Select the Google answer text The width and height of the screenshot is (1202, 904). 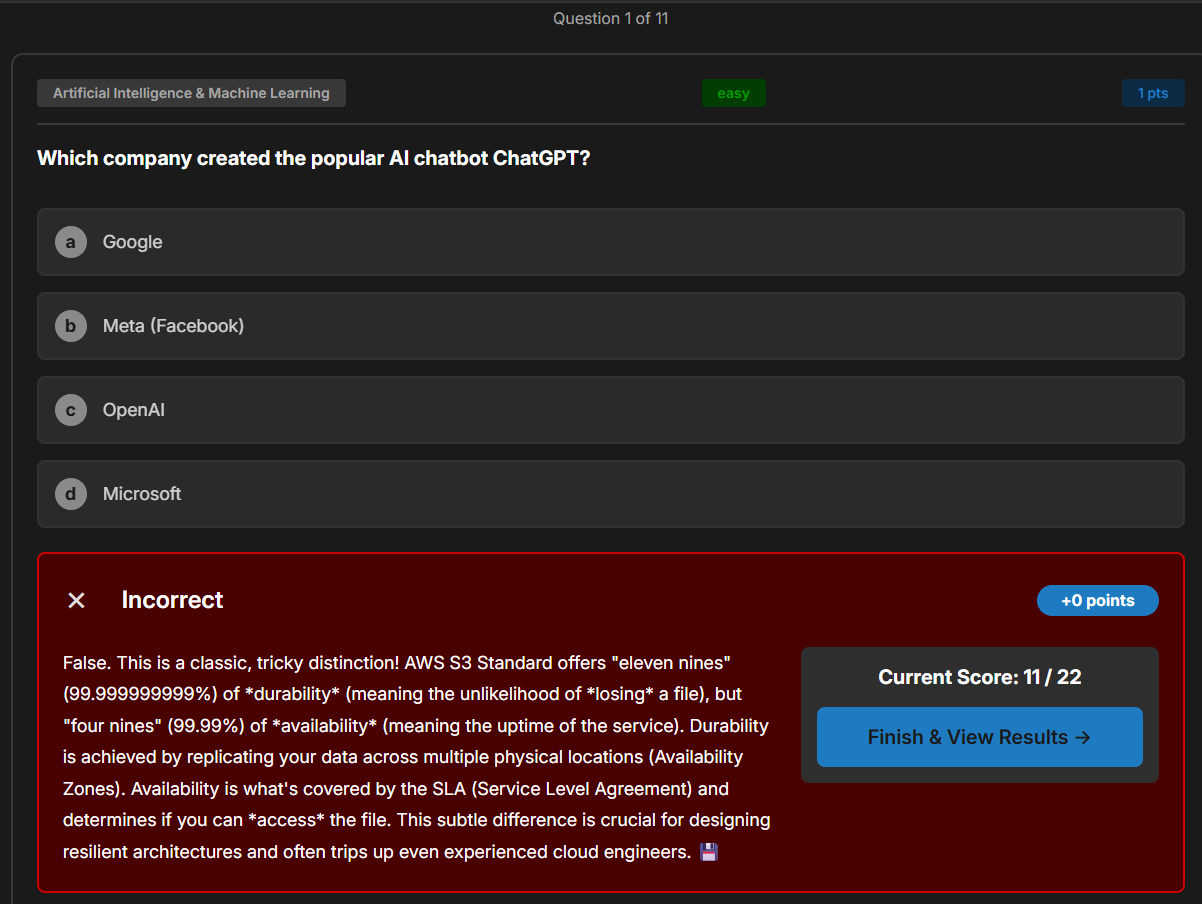pos(132,242)
